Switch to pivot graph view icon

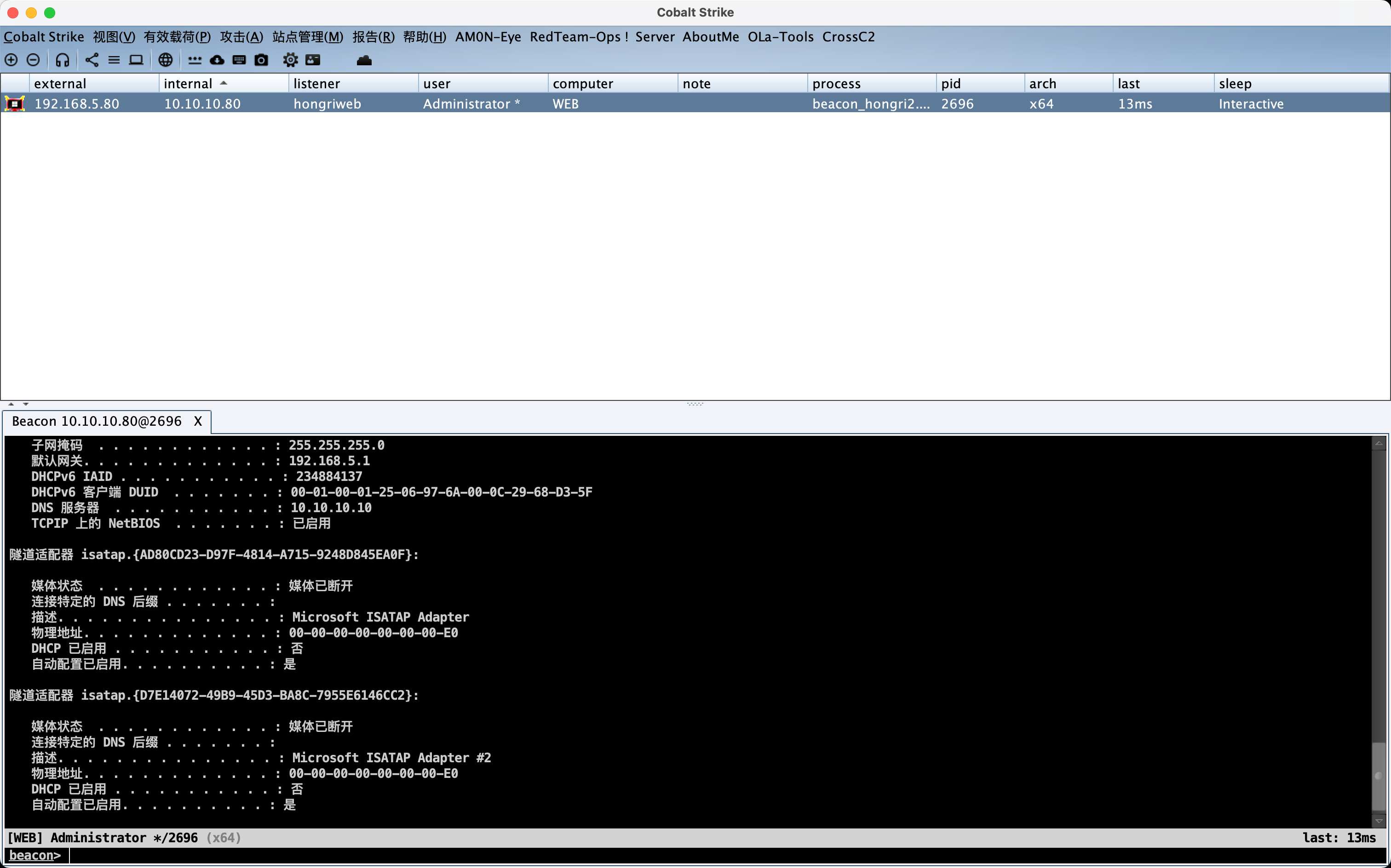click(92, 60)
